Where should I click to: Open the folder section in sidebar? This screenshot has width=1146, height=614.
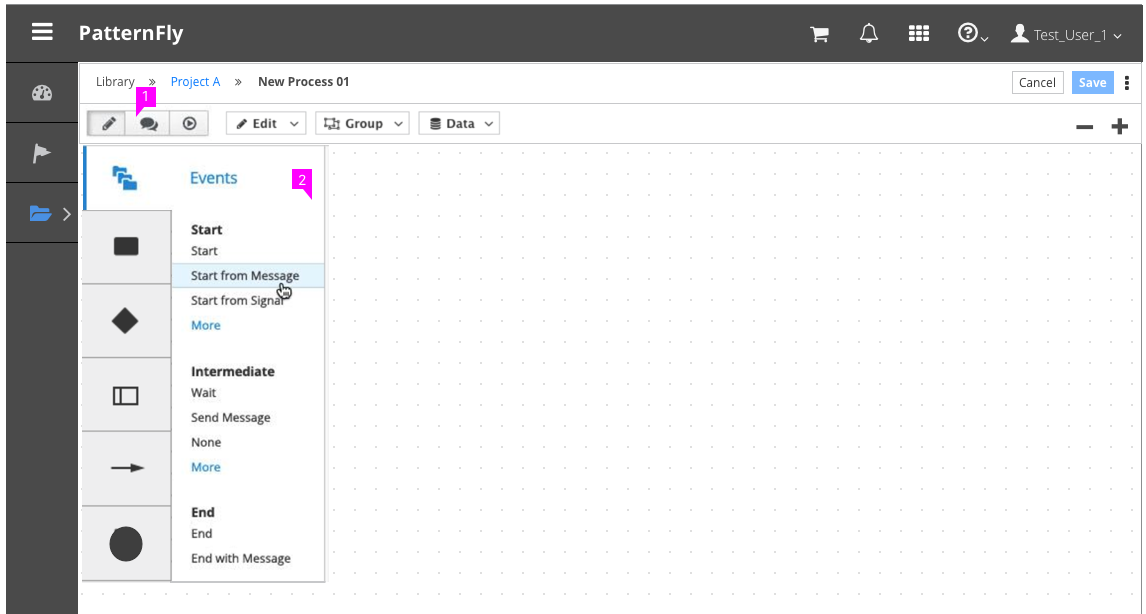[40, 213]
